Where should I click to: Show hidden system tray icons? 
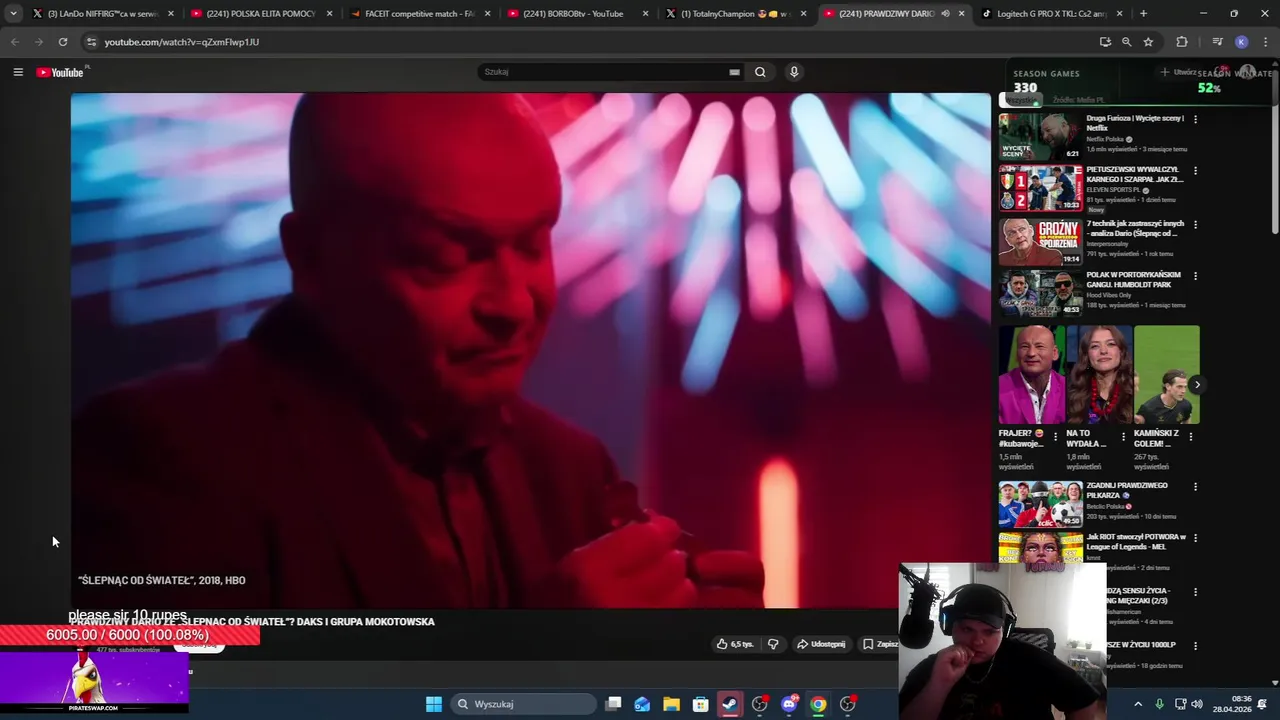pos(1138,704)
